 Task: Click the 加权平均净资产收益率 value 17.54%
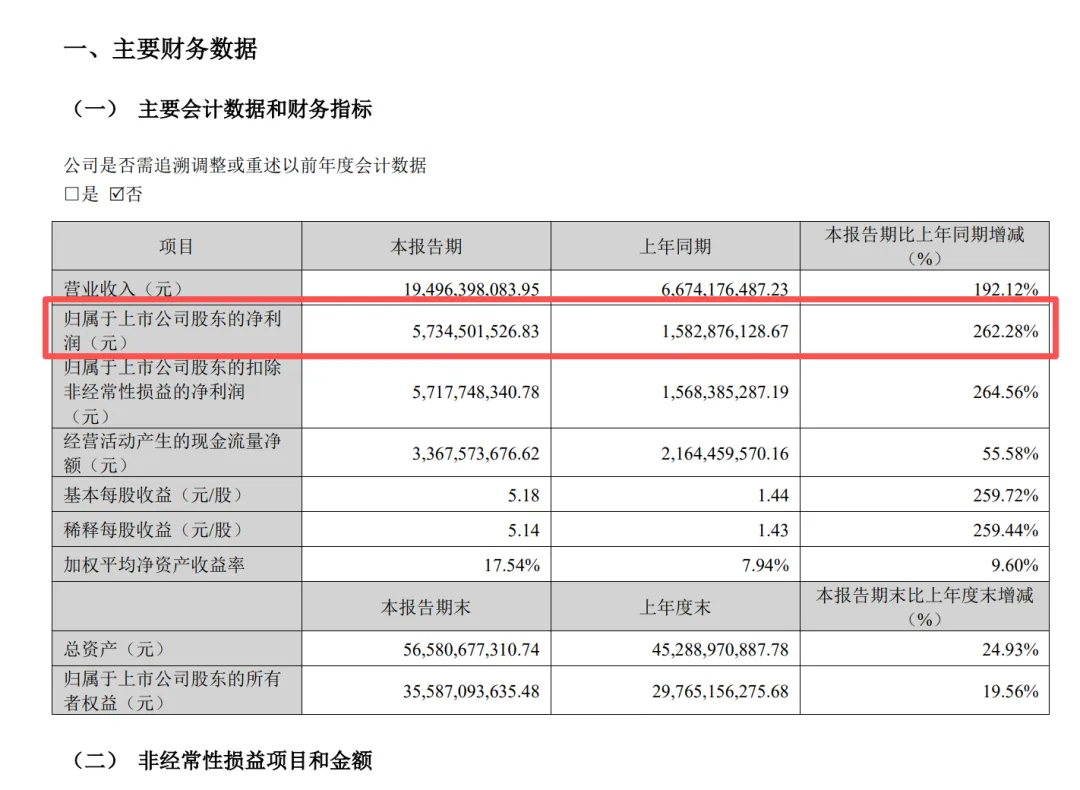coord(512,565)
